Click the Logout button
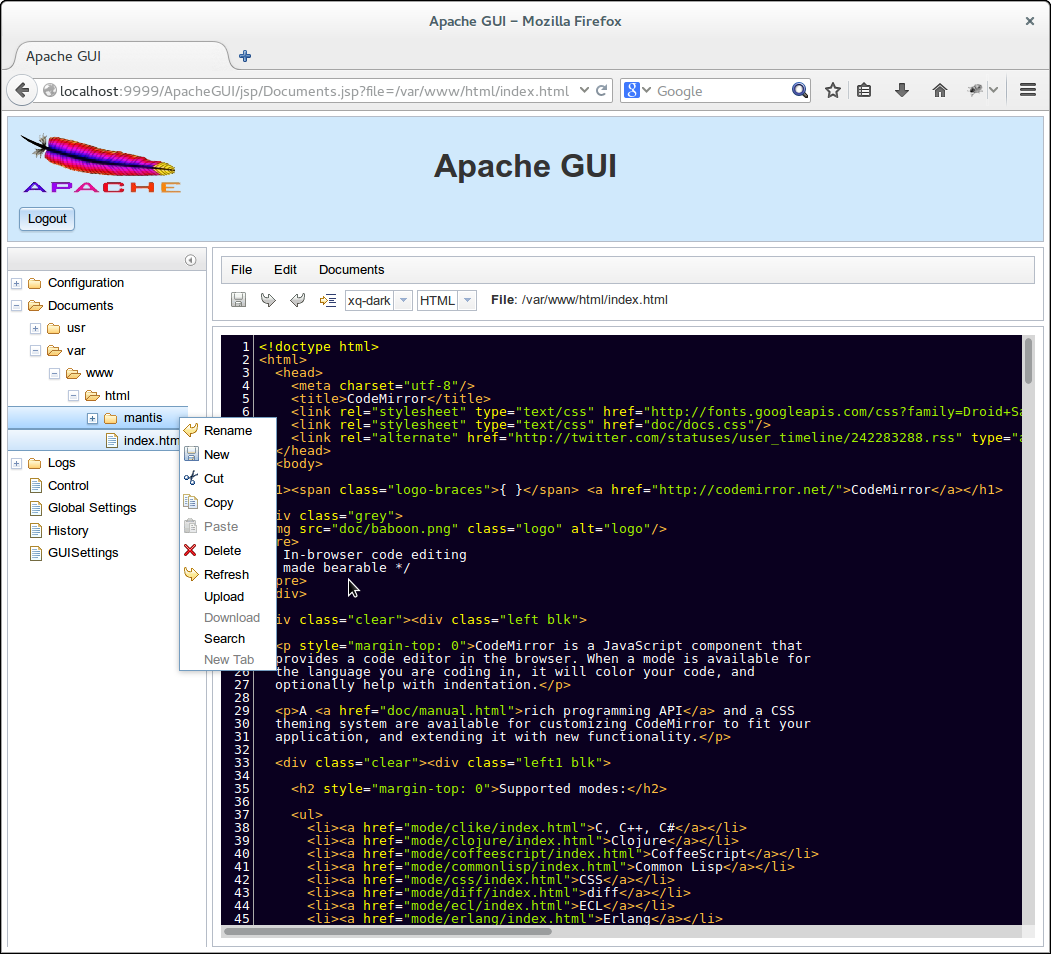 pos(46,219)
